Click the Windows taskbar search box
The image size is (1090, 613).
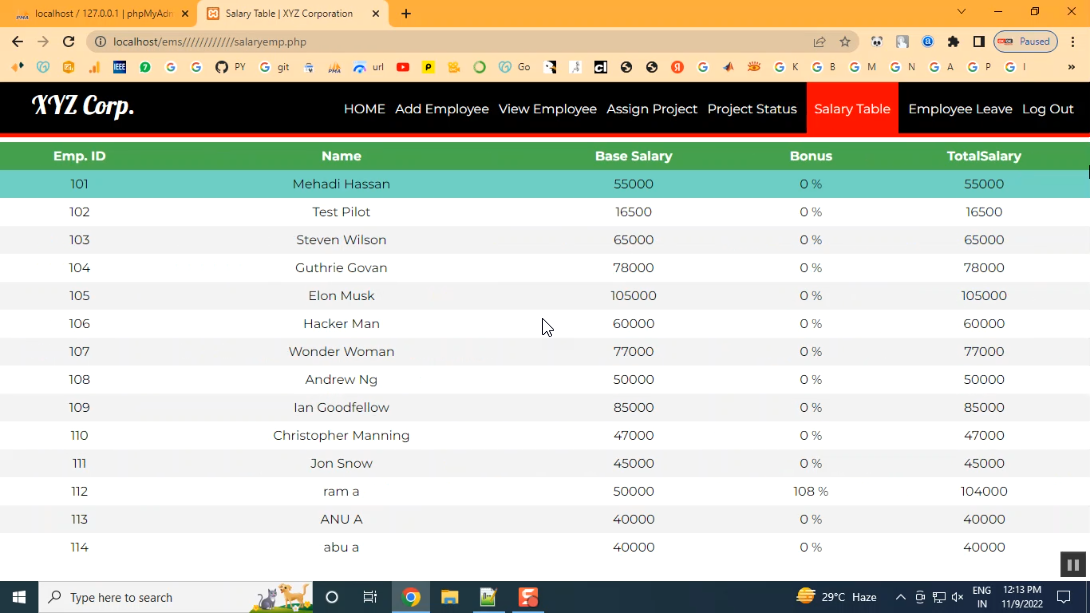(x=150, y=597)
